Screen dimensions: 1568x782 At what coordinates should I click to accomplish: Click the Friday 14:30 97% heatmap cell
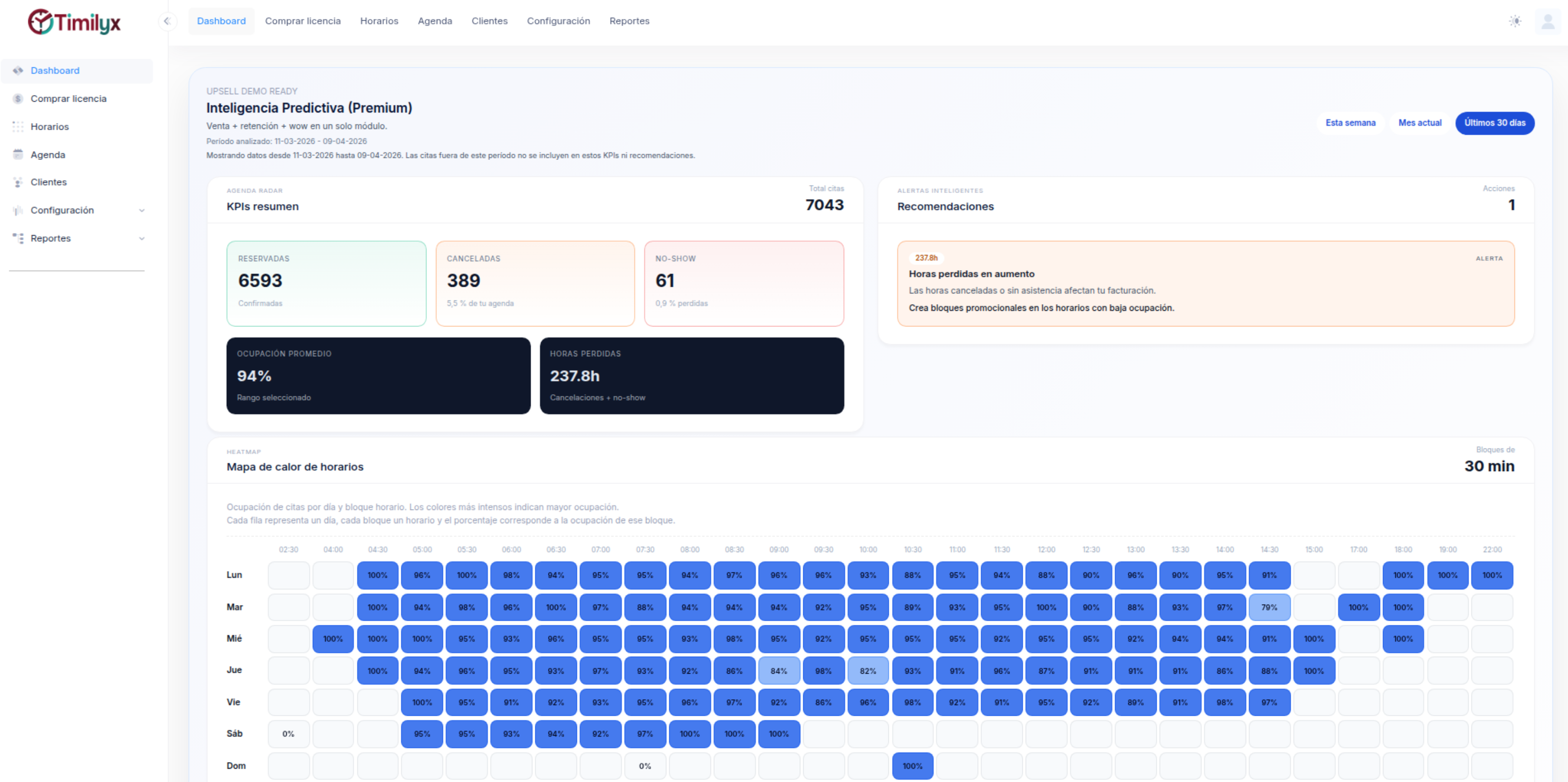tap(1269, 702)
